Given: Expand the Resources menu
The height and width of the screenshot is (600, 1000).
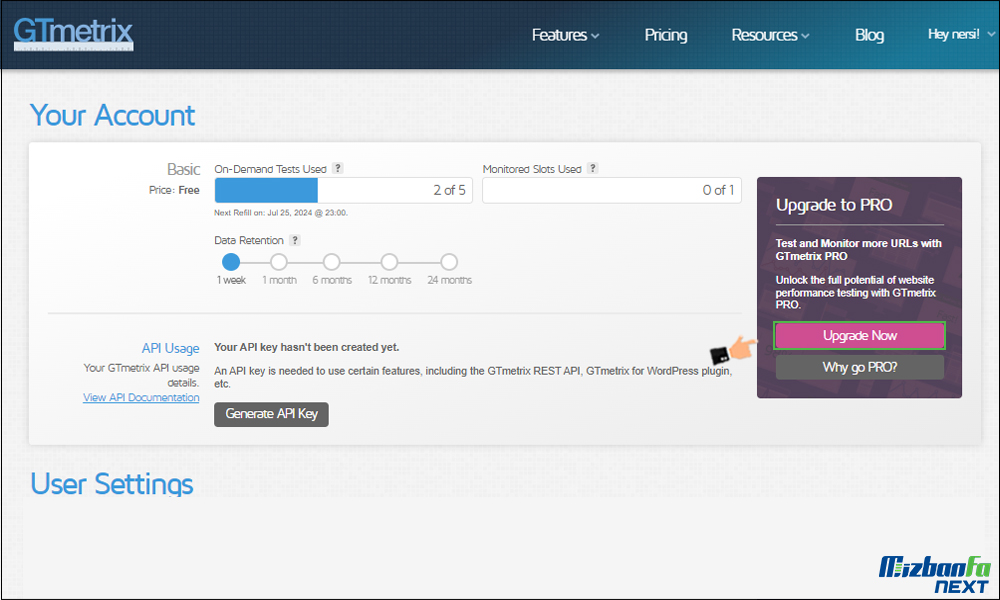Looking at the screenshot, I should tap(770, 35).
